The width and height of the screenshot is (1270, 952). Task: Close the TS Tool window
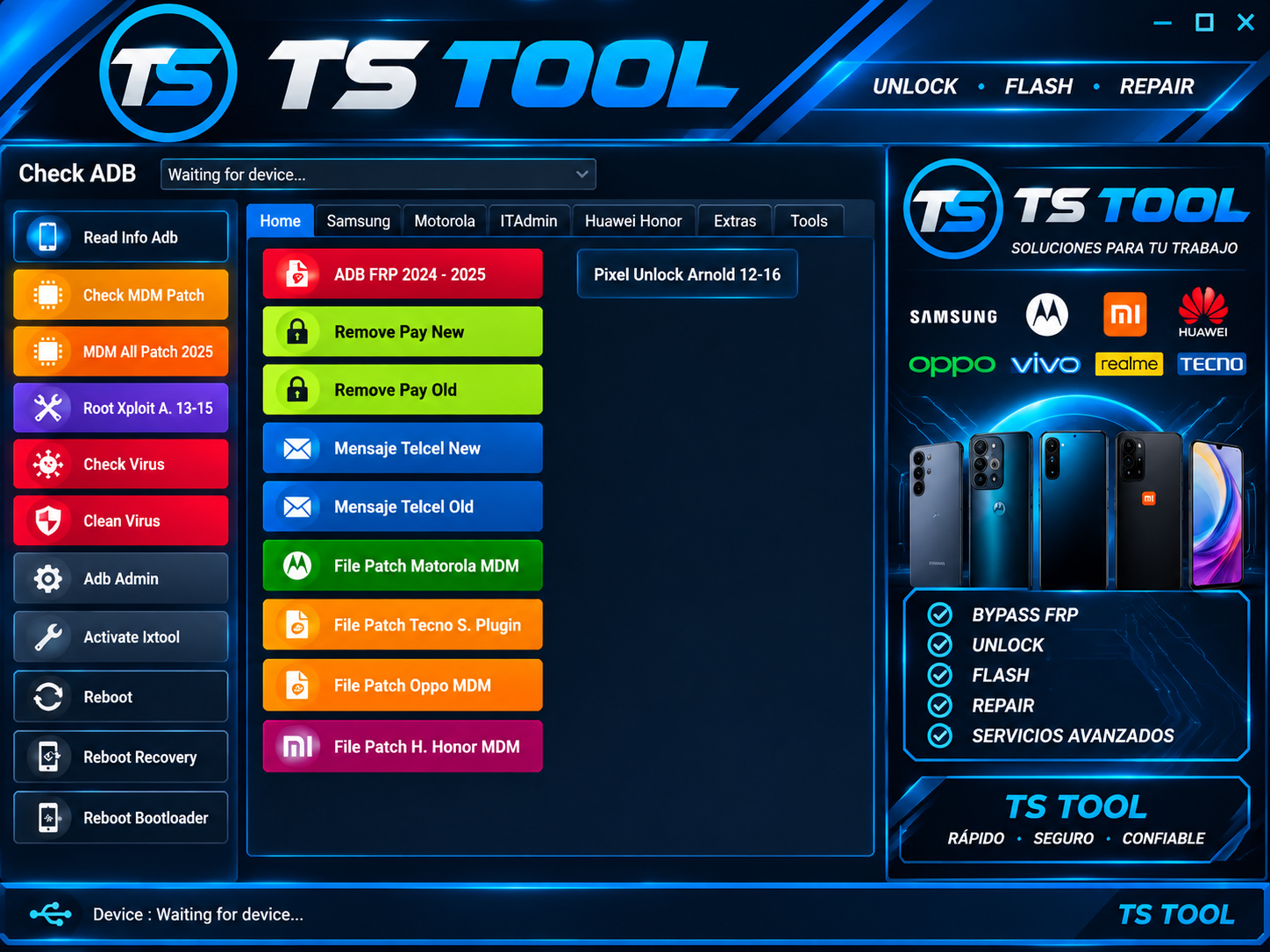[x=1245, y=23]
